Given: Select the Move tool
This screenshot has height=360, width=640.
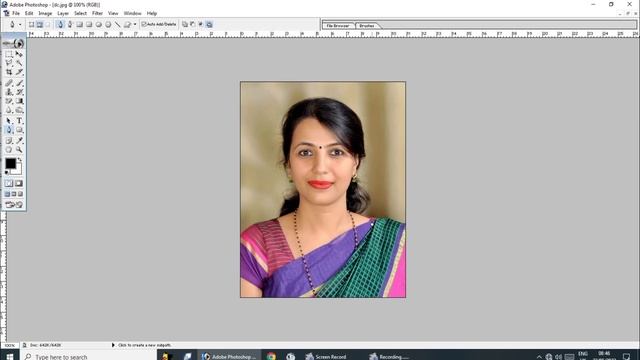Looking at the screenshot, I should point(19,54).
